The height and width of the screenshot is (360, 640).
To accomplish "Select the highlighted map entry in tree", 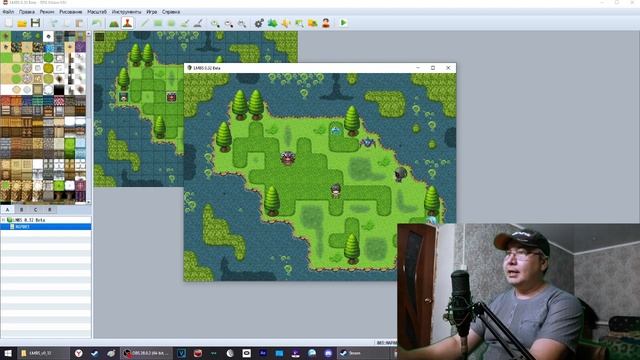I will pyautogui.click(x=46, y=227).
